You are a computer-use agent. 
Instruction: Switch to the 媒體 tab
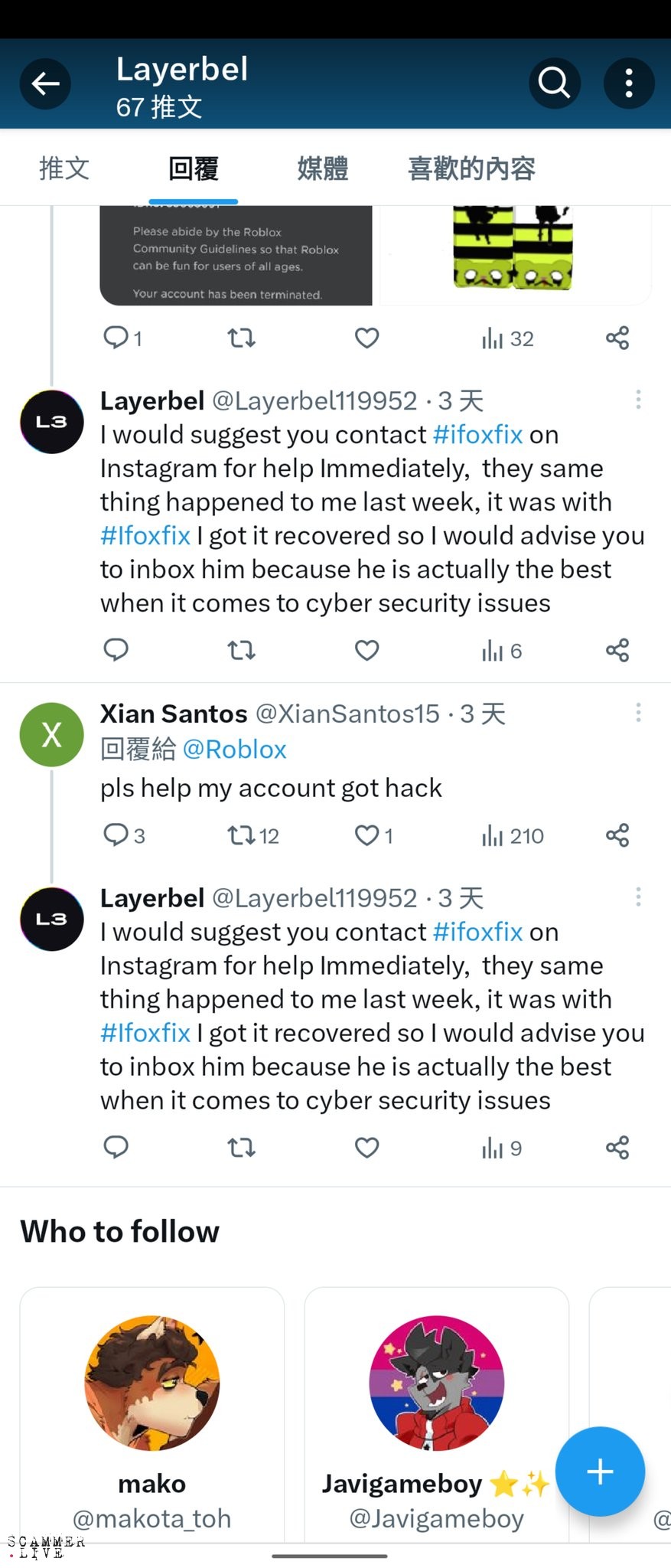pyautogui.click(x=322, y=168)
